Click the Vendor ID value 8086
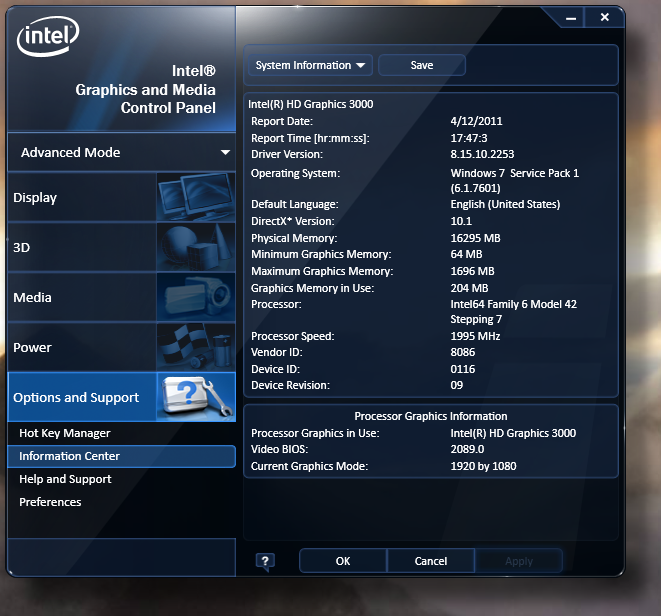661x616 pixels. [462, 352]
